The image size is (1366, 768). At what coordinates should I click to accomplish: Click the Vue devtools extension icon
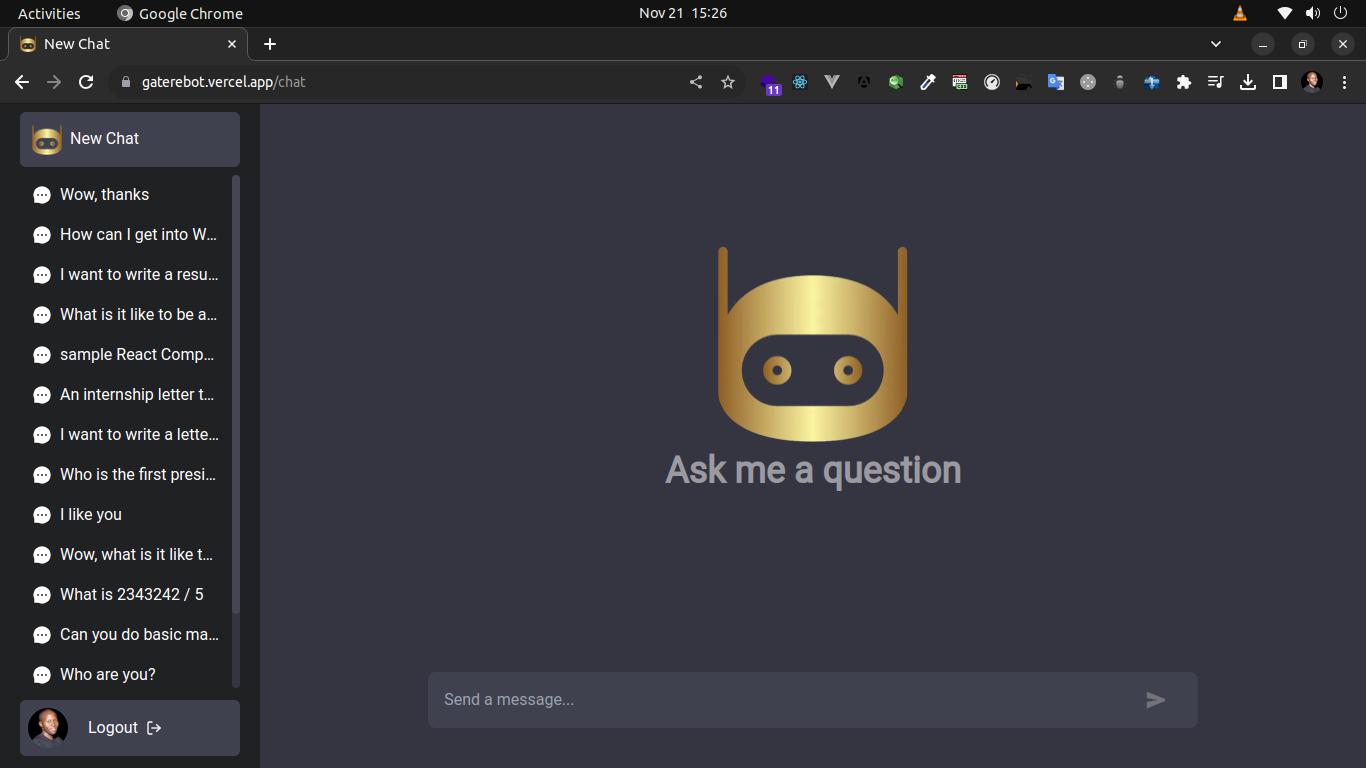click(832, 82)
